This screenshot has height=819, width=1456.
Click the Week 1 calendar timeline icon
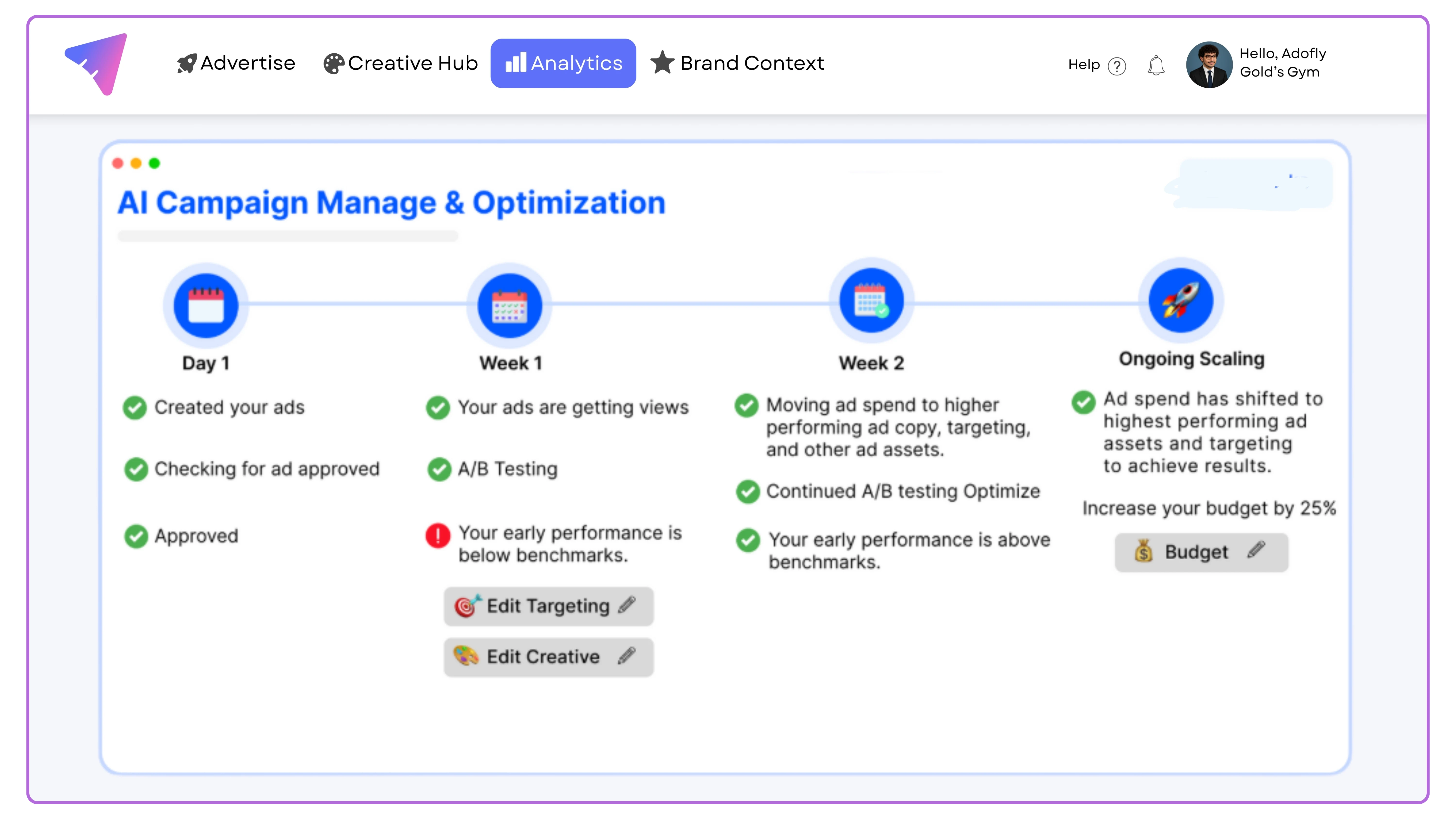(509, 305)
